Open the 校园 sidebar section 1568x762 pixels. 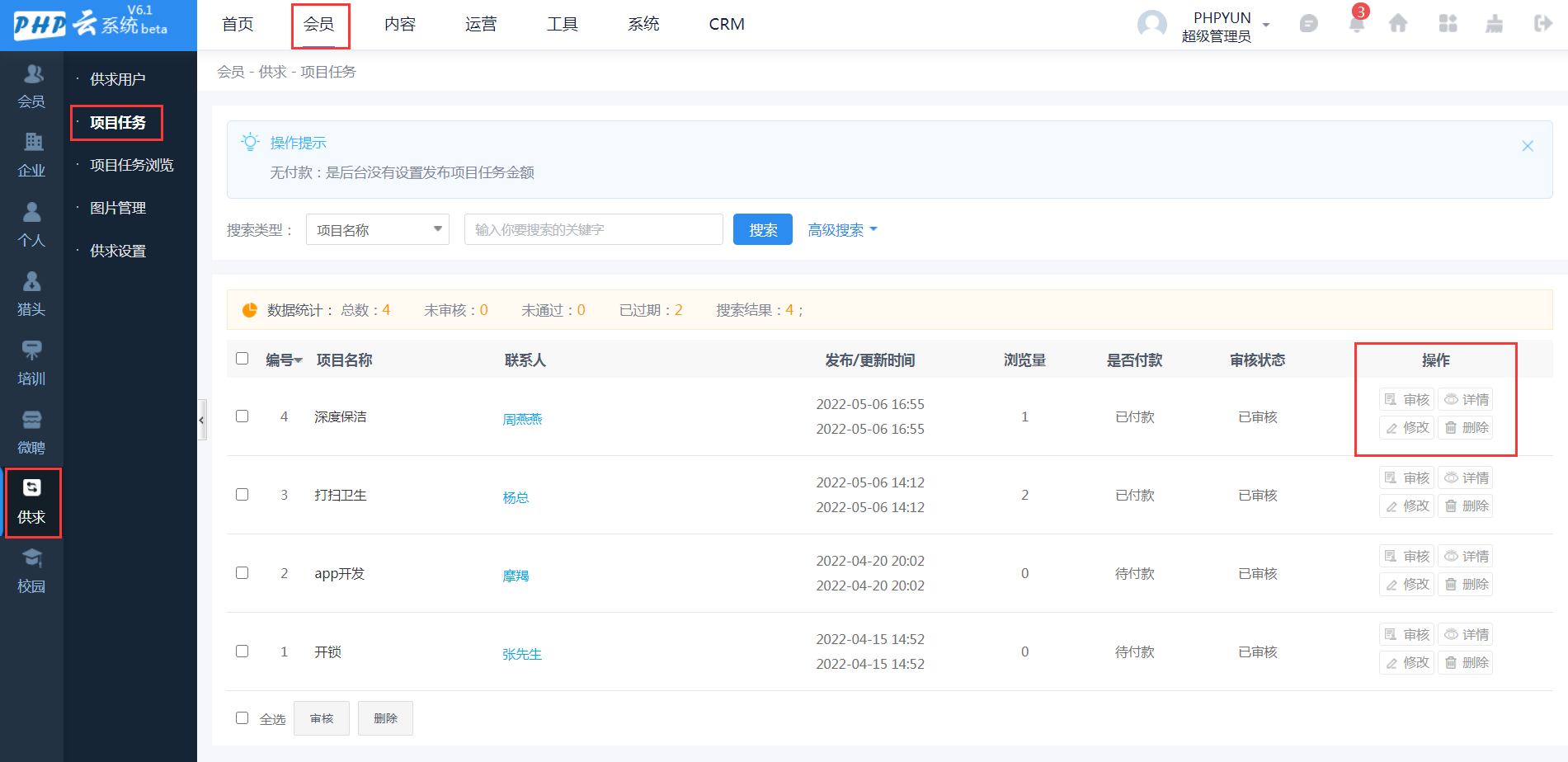(31, 571)
